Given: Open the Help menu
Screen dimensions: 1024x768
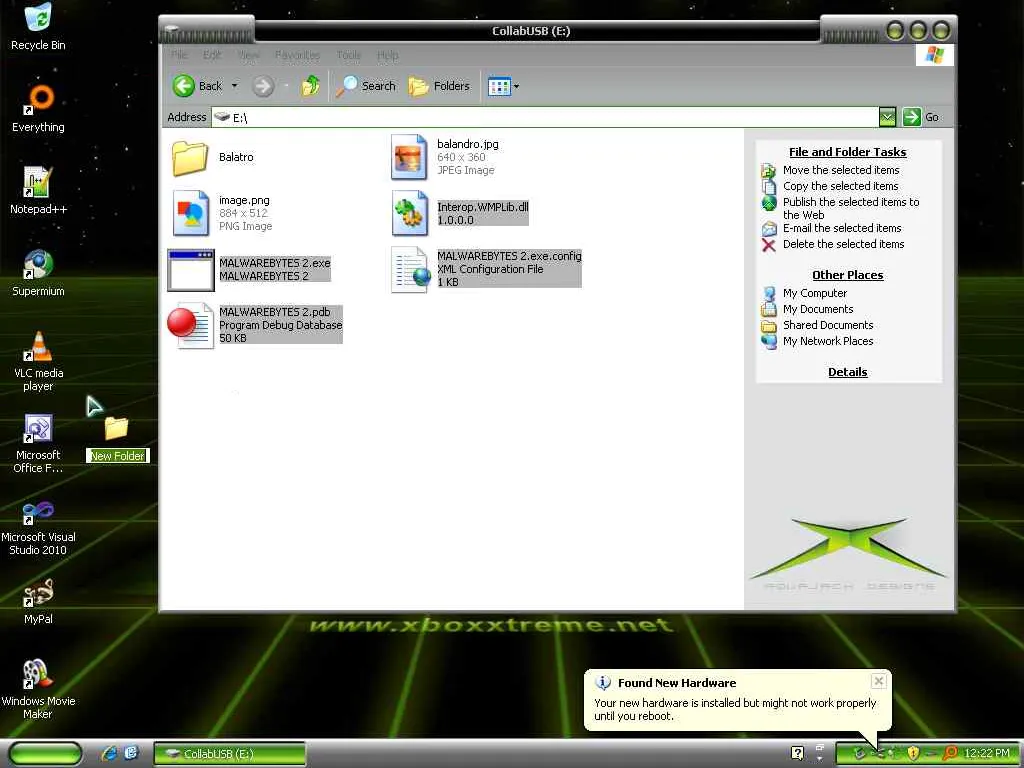Looking at the screenshot, I should (387, 55).
